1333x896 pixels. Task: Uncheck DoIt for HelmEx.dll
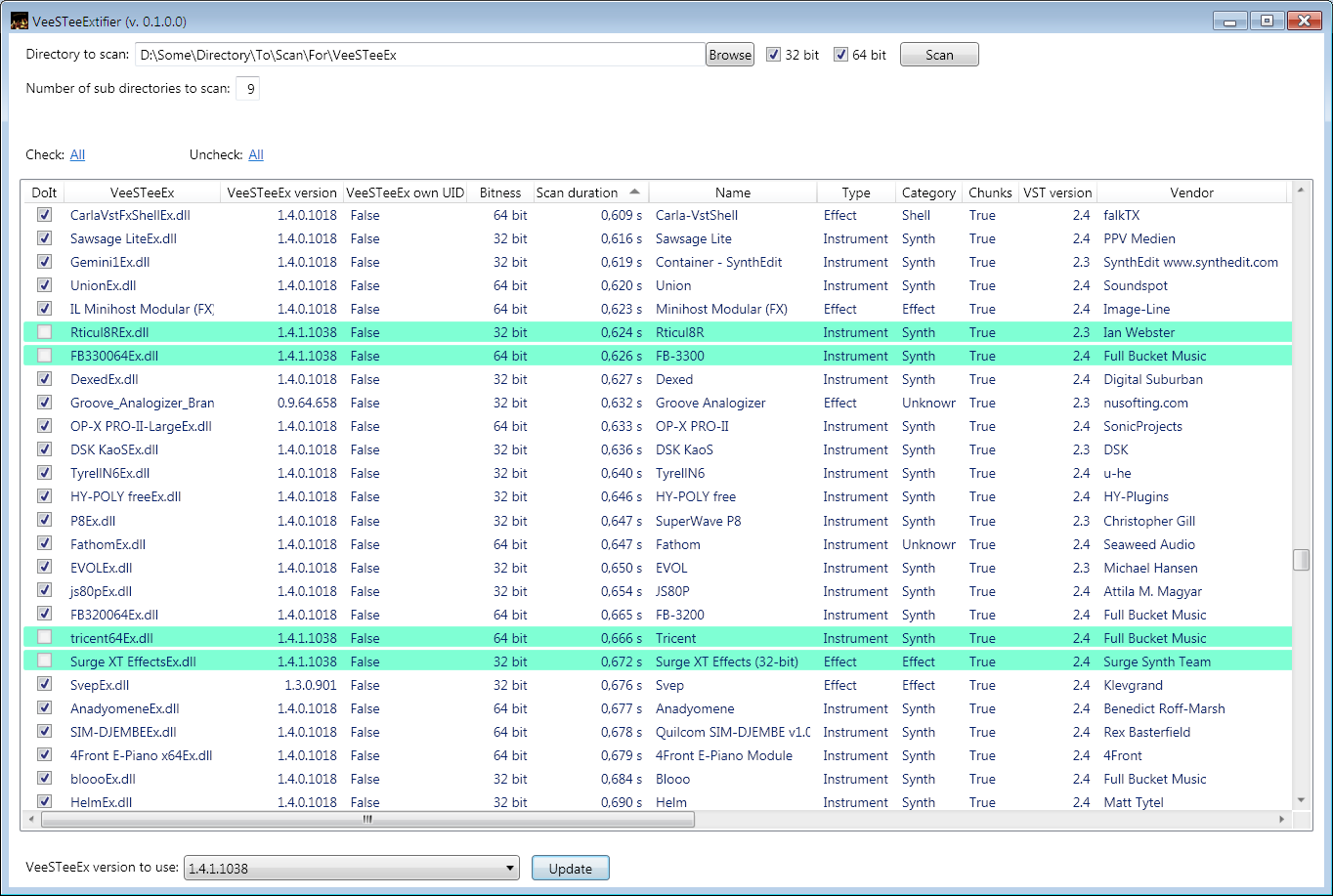[44, 801]
